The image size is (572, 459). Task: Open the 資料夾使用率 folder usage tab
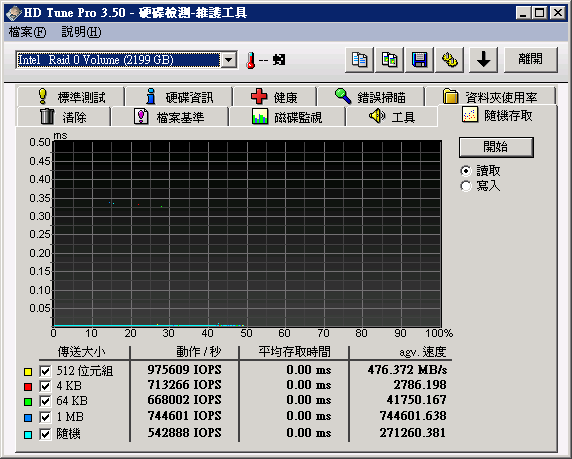pos(490,97)
